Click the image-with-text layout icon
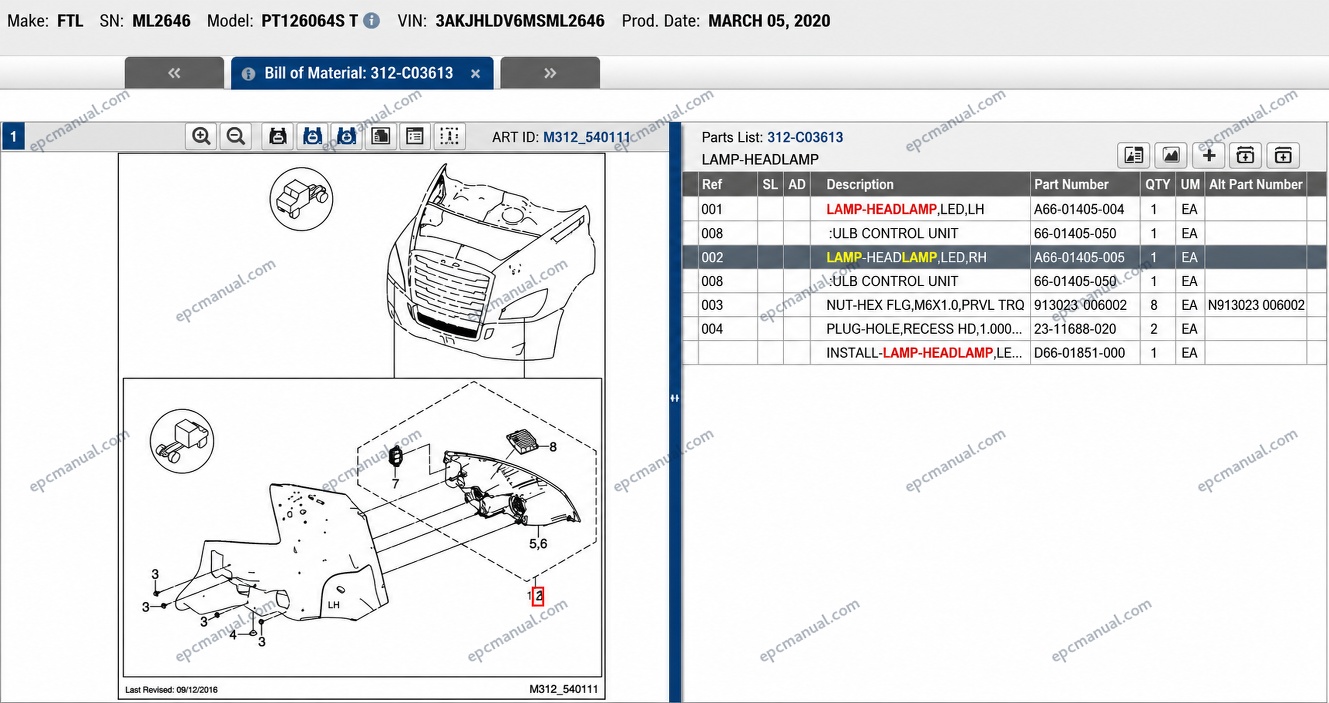Screen dimensions: 1329x703 coord(1134,155)
